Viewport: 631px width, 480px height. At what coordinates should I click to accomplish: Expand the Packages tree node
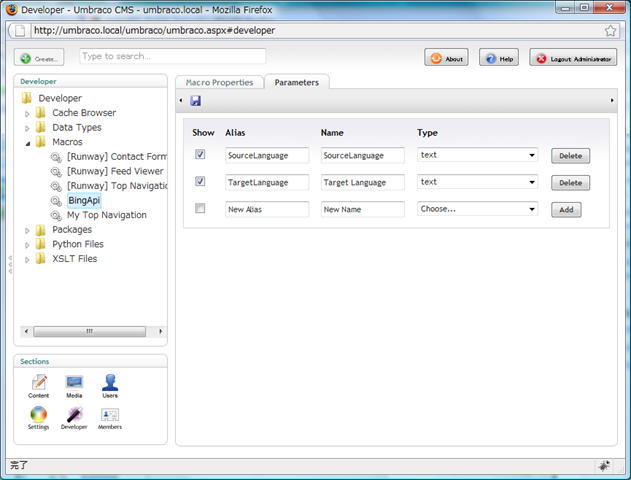(27, 231)
